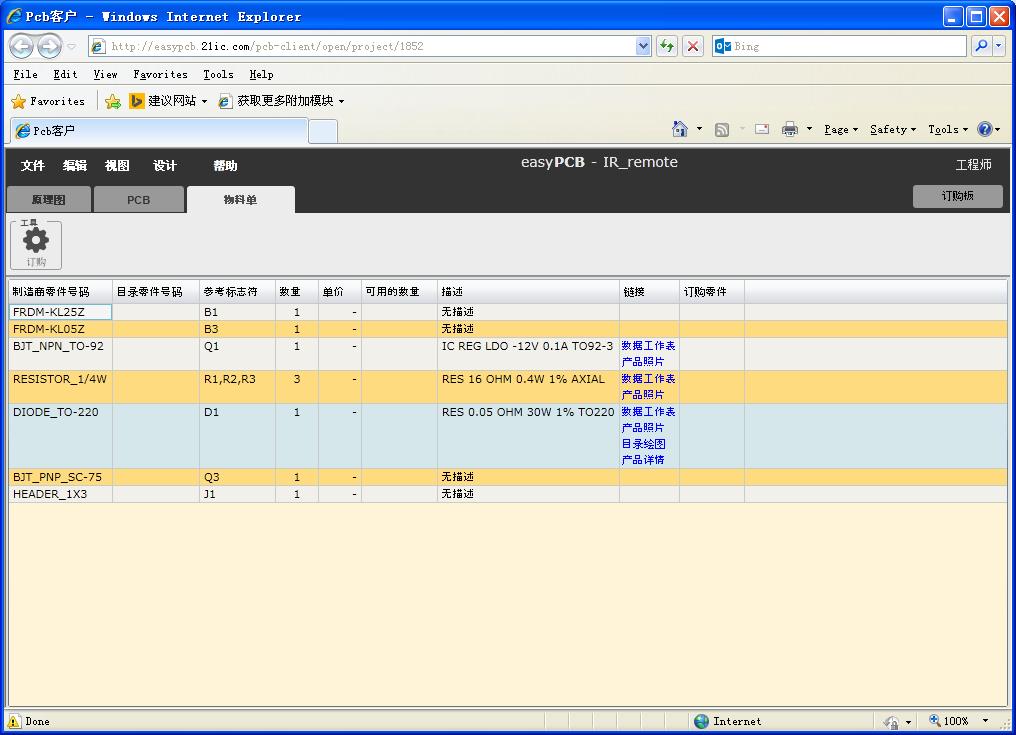This screenshot has width=1016, height=735.
Task: Select the FRDM-KL25Z cell
Action: click(x=61, y=312)
